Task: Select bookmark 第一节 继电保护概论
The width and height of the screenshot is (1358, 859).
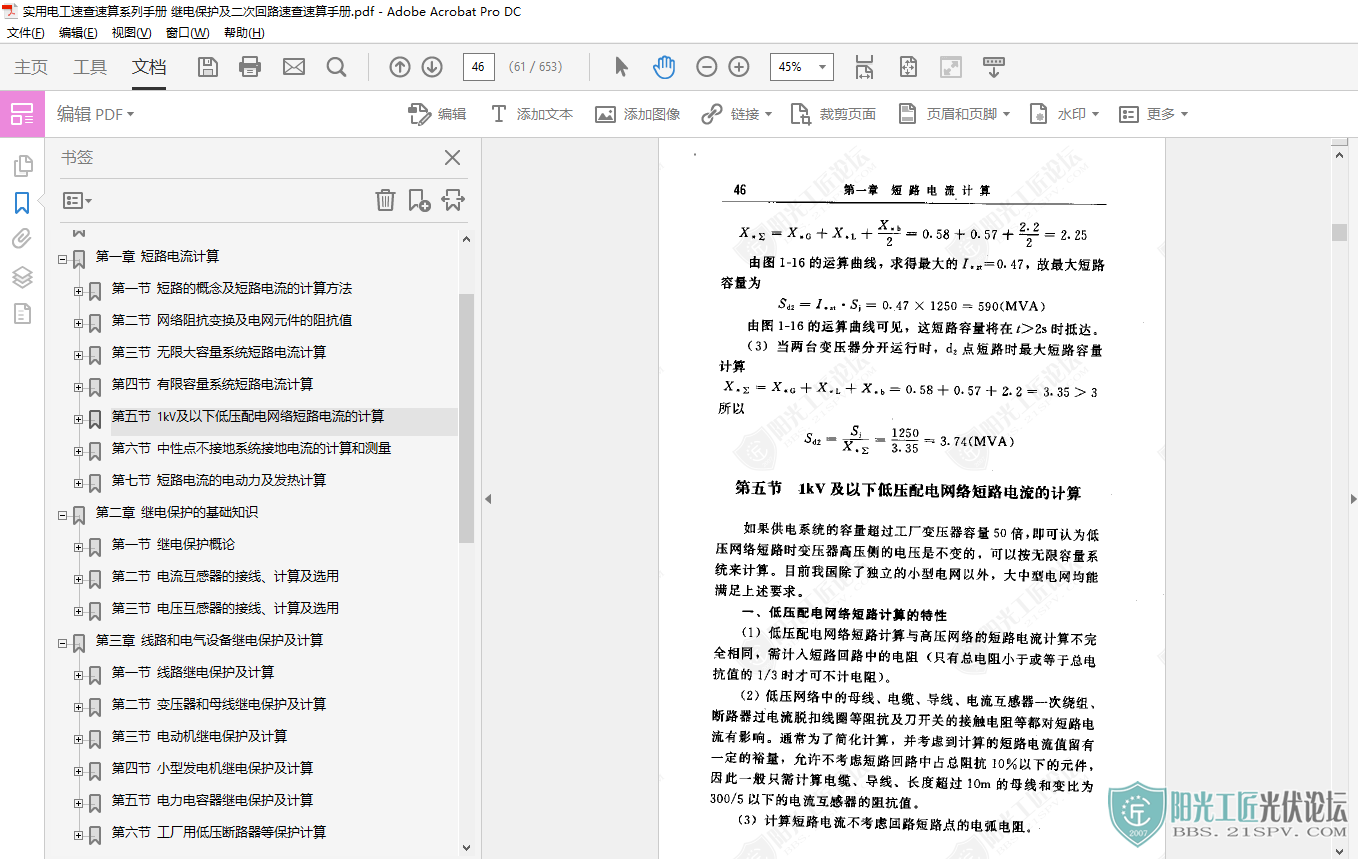Action: (x=173, y=544)
